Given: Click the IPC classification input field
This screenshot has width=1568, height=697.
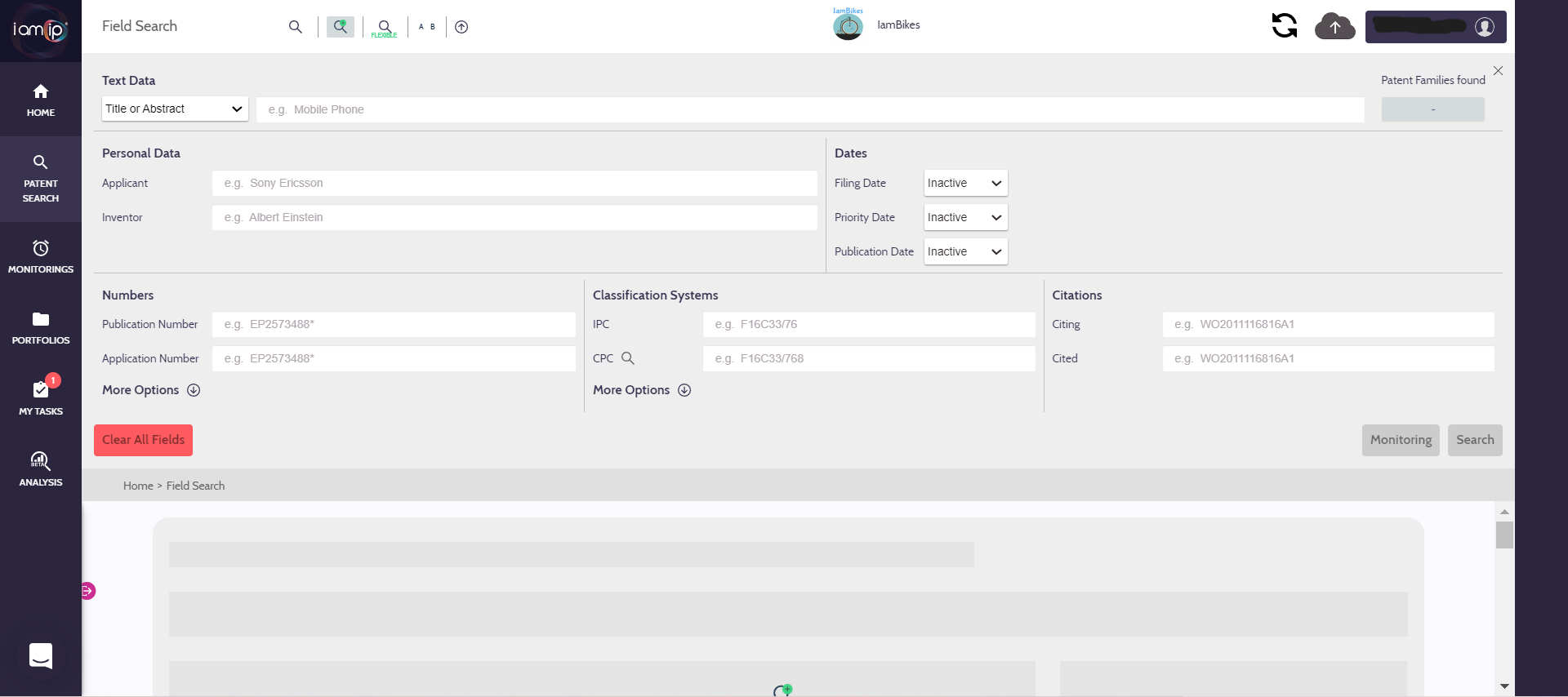Looking at the screenshot, I should 869,324.
